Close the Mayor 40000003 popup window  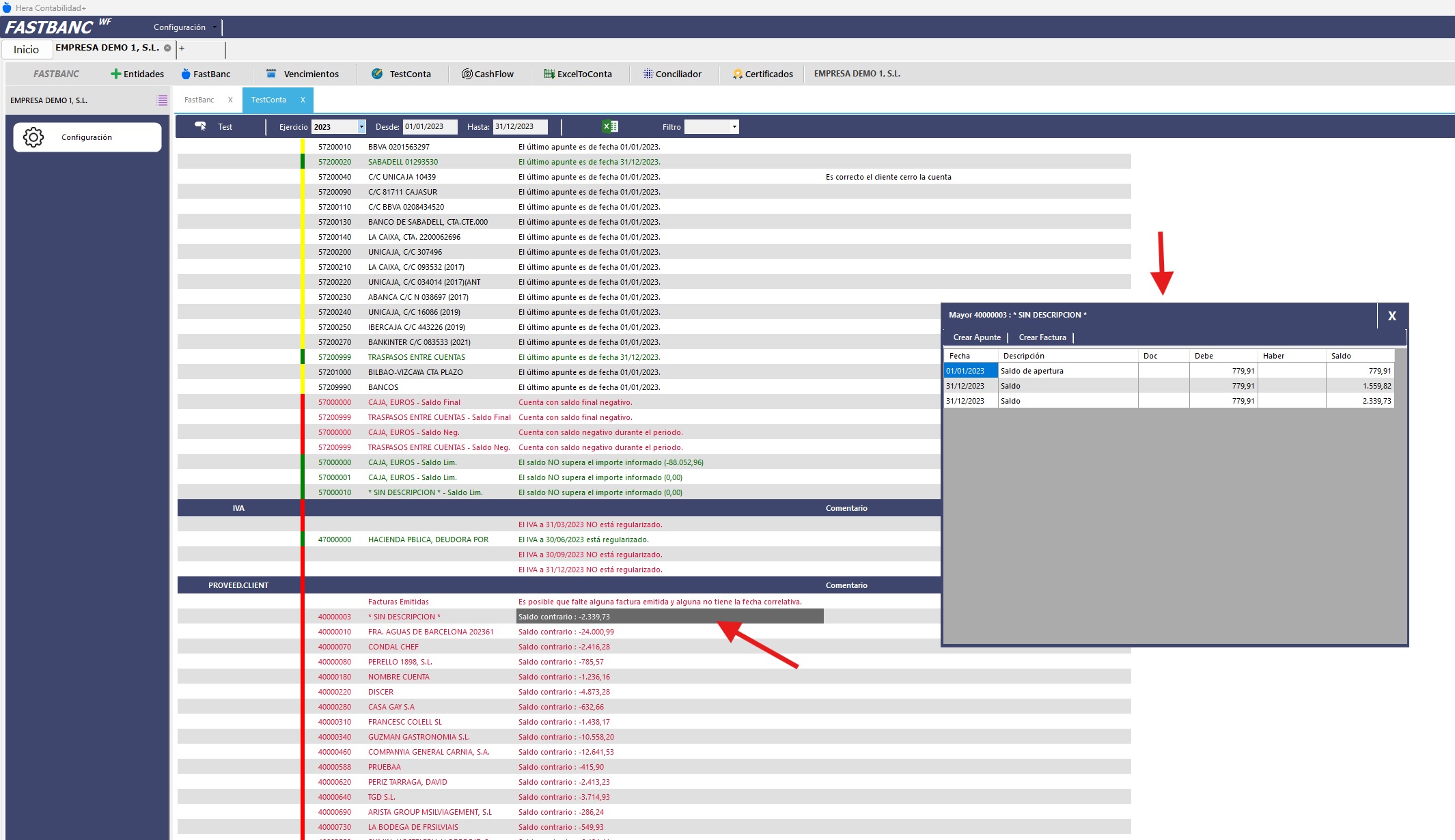1391,316
